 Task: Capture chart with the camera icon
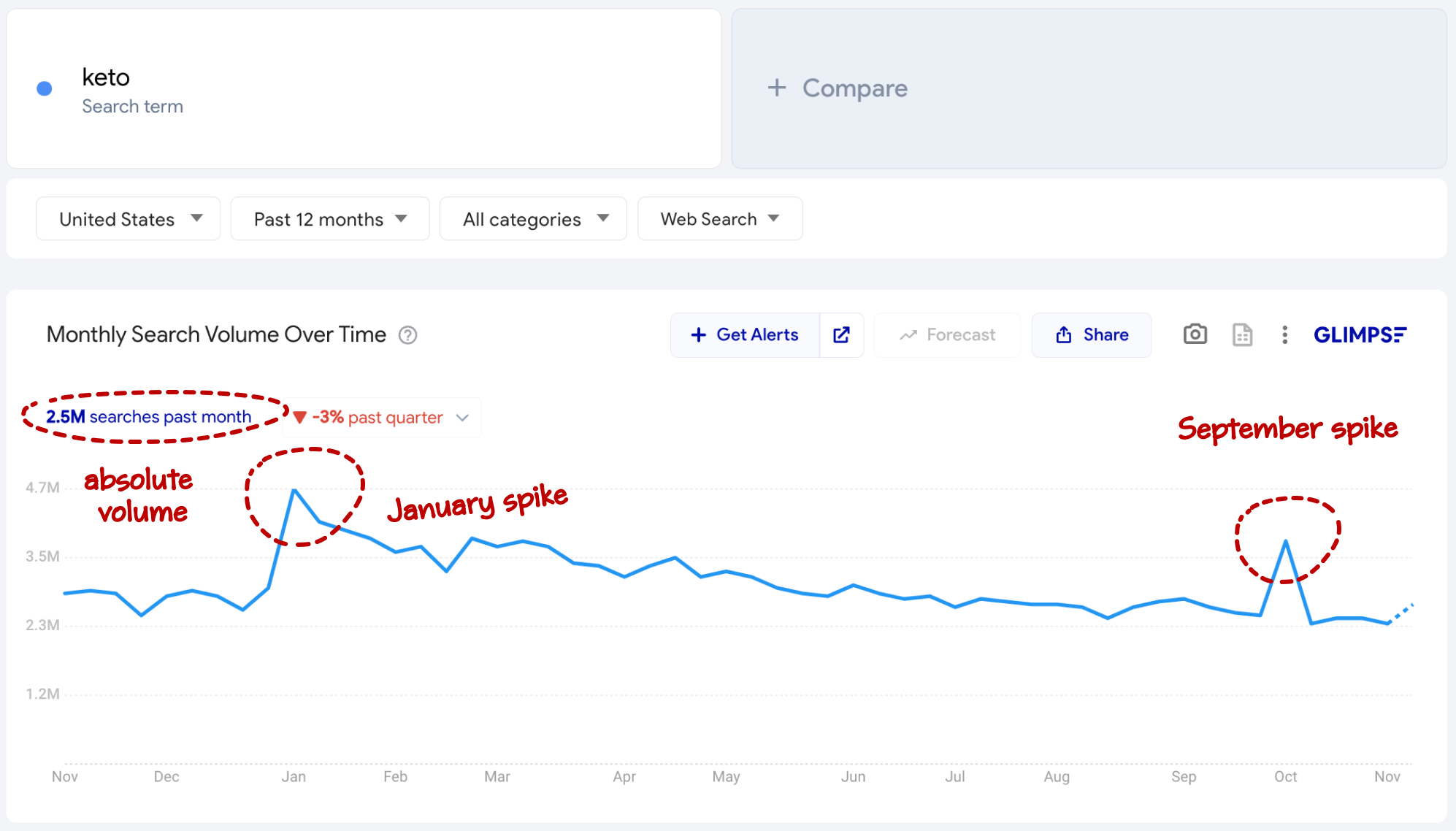[x=1195, y=334]
